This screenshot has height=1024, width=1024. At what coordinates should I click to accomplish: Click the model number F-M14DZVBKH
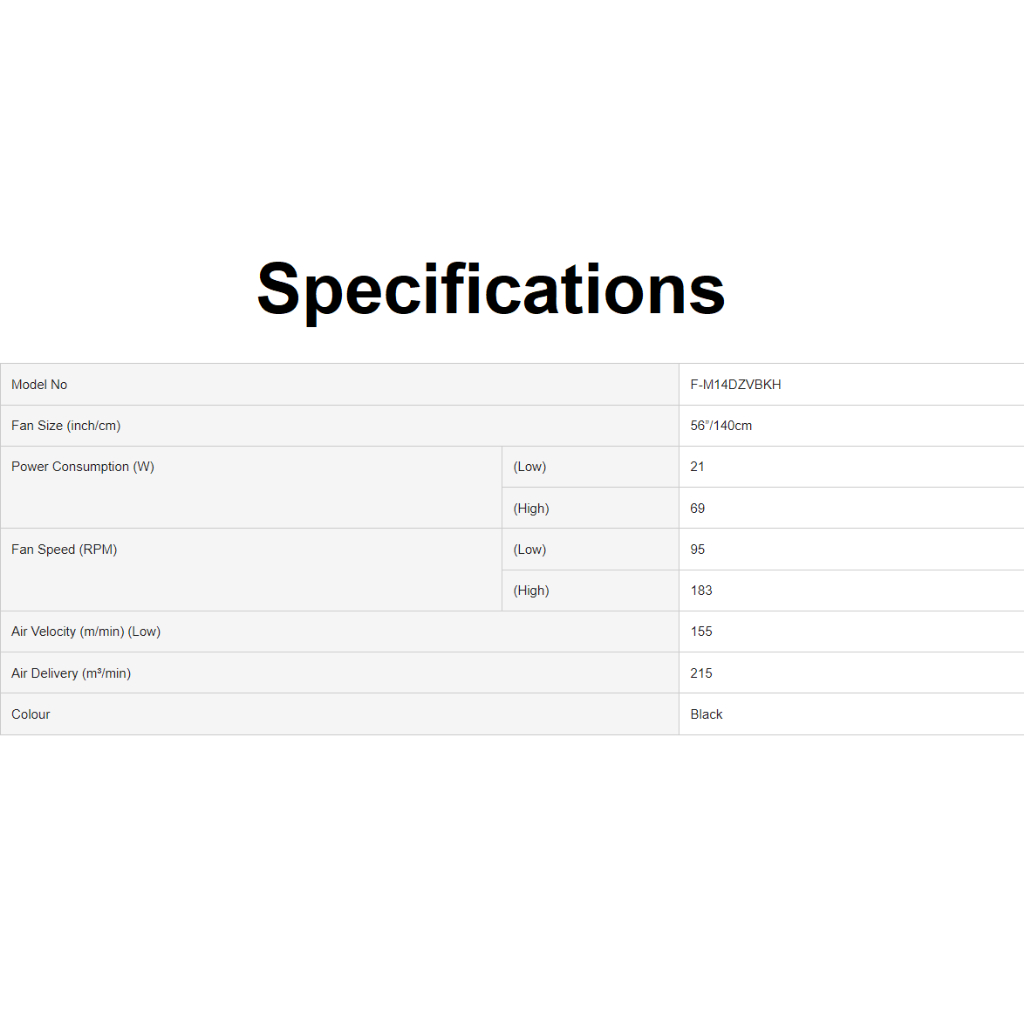click(736, 385)
